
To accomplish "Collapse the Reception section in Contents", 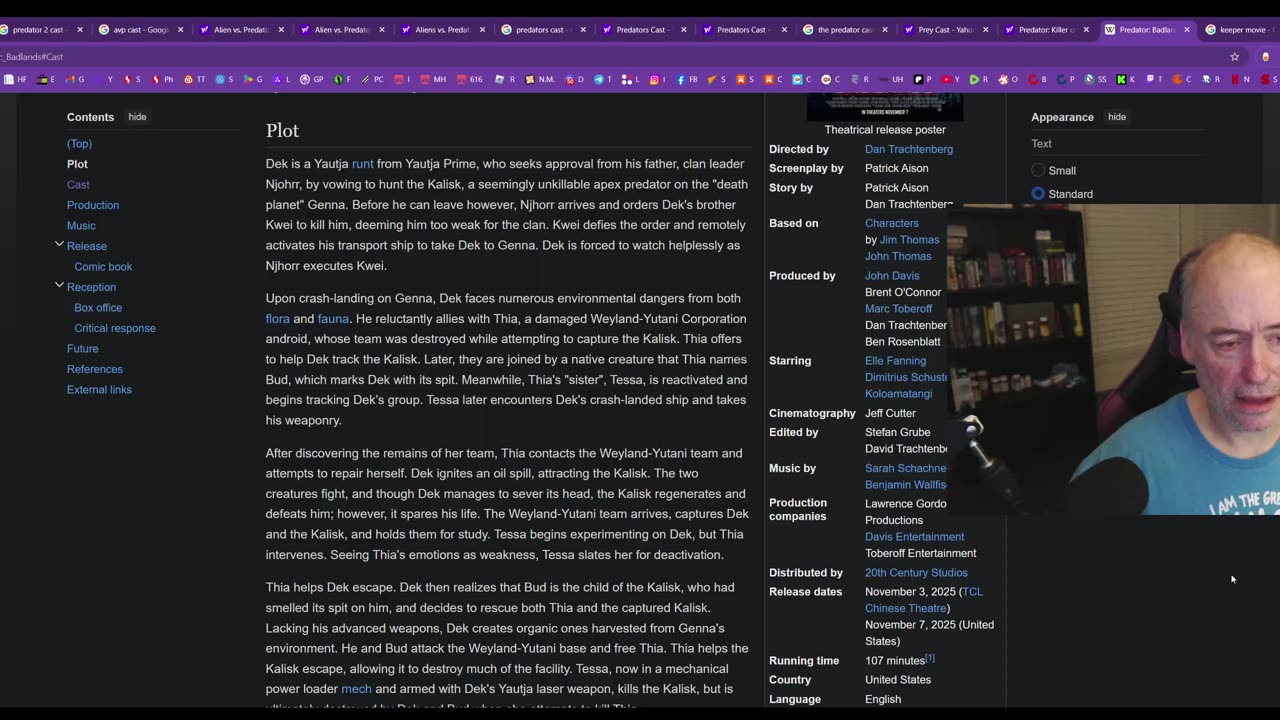I will click(x=59, y=286).
